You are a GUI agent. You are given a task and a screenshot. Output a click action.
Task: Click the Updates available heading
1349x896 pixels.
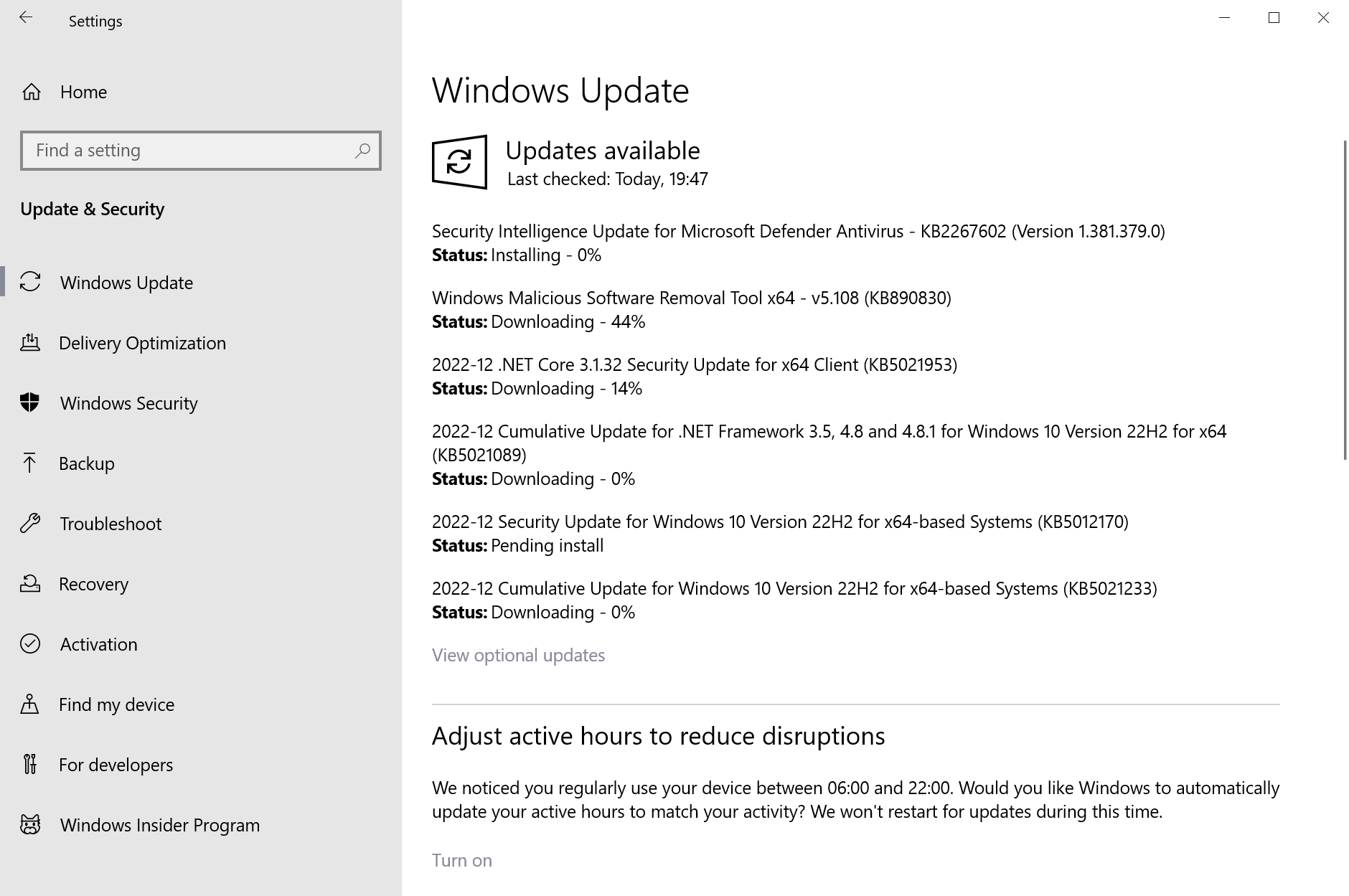(603, 151)
